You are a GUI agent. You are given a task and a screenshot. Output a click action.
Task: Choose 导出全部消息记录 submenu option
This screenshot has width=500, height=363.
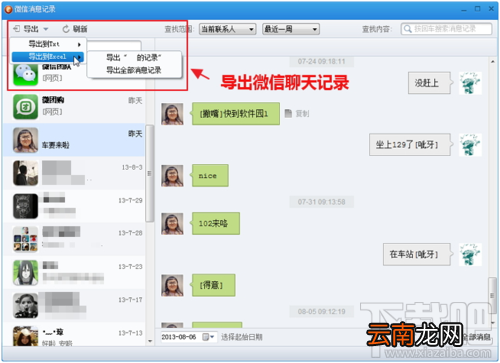133,70
